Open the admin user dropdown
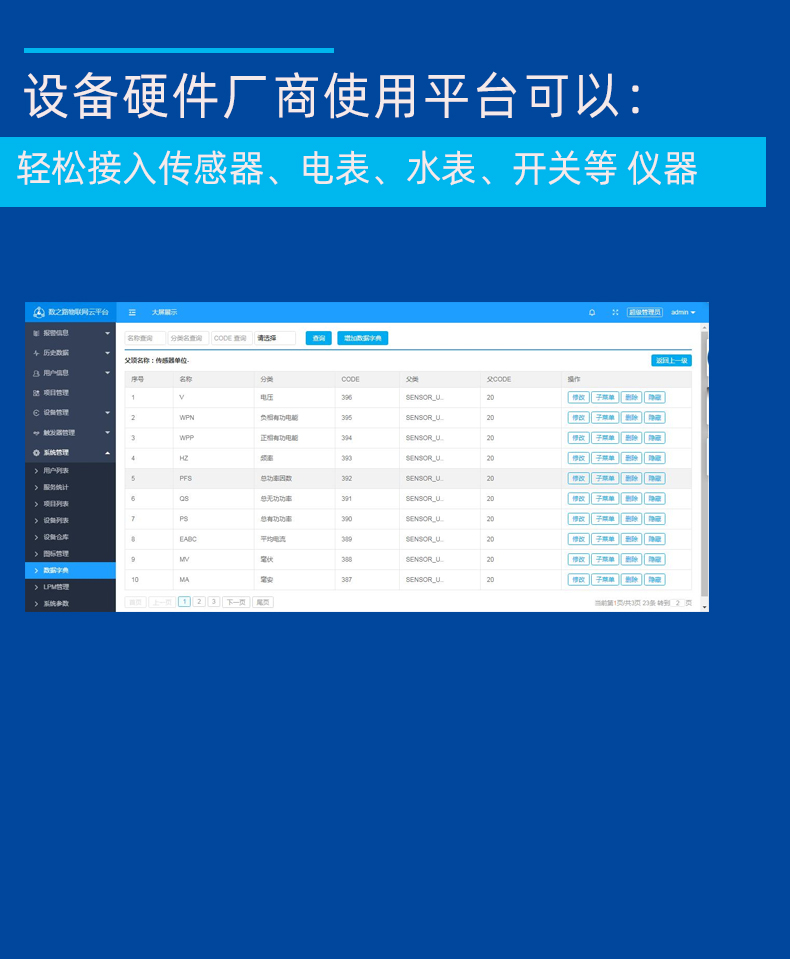 [x=683, y=313]
